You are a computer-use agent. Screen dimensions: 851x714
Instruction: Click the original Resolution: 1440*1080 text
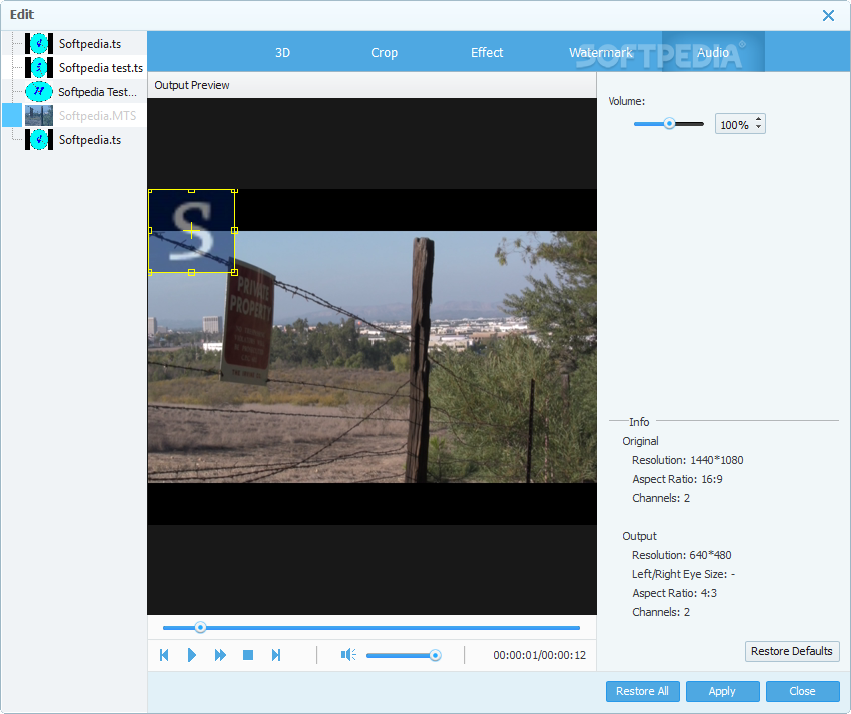click(688, 460)
